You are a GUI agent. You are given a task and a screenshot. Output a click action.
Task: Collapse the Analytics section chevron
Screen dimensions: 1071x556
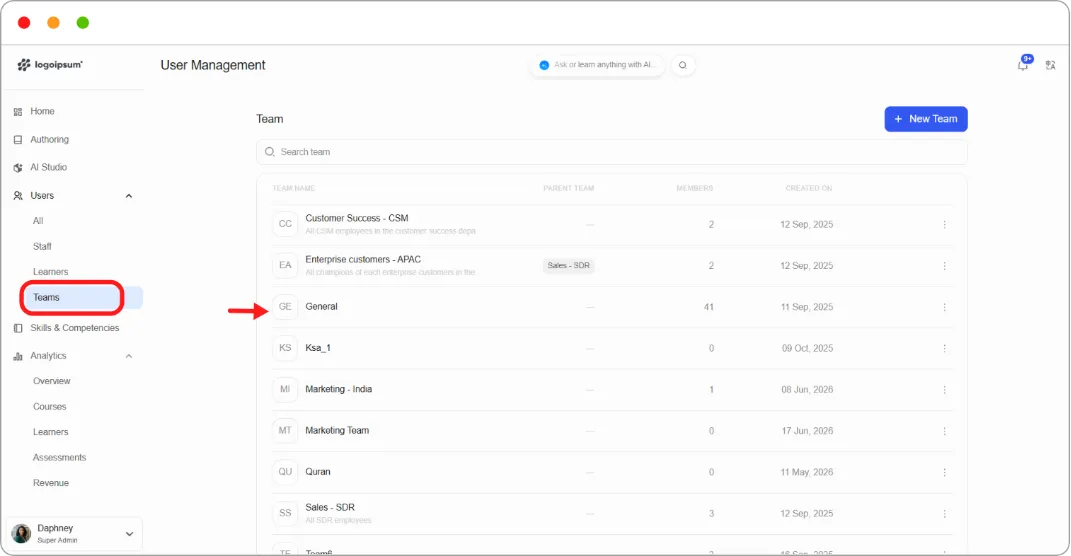coord(128,356)
